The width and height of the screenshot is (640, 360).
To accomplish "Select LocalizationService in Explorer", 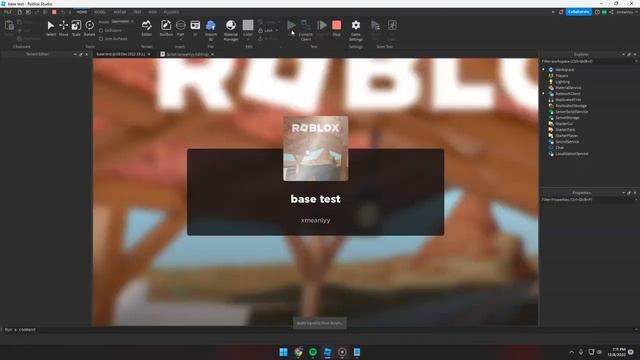I will 571,154.
